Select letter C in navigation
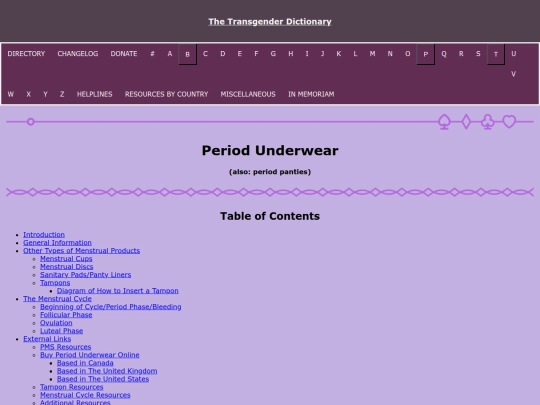The height and width of the screenshot is (405, 540). (205, 54)
